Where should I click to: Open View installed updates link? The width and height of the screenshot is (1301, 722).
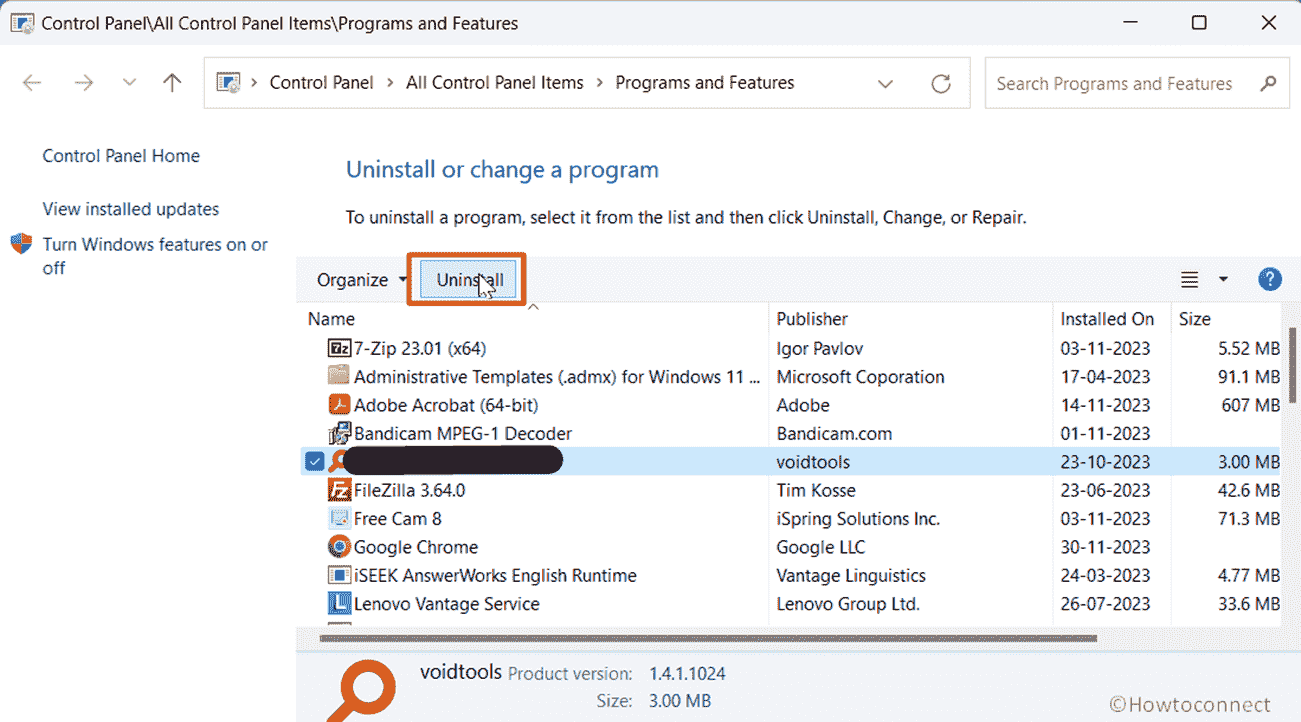pyautogui.click(x=131, y=209)
